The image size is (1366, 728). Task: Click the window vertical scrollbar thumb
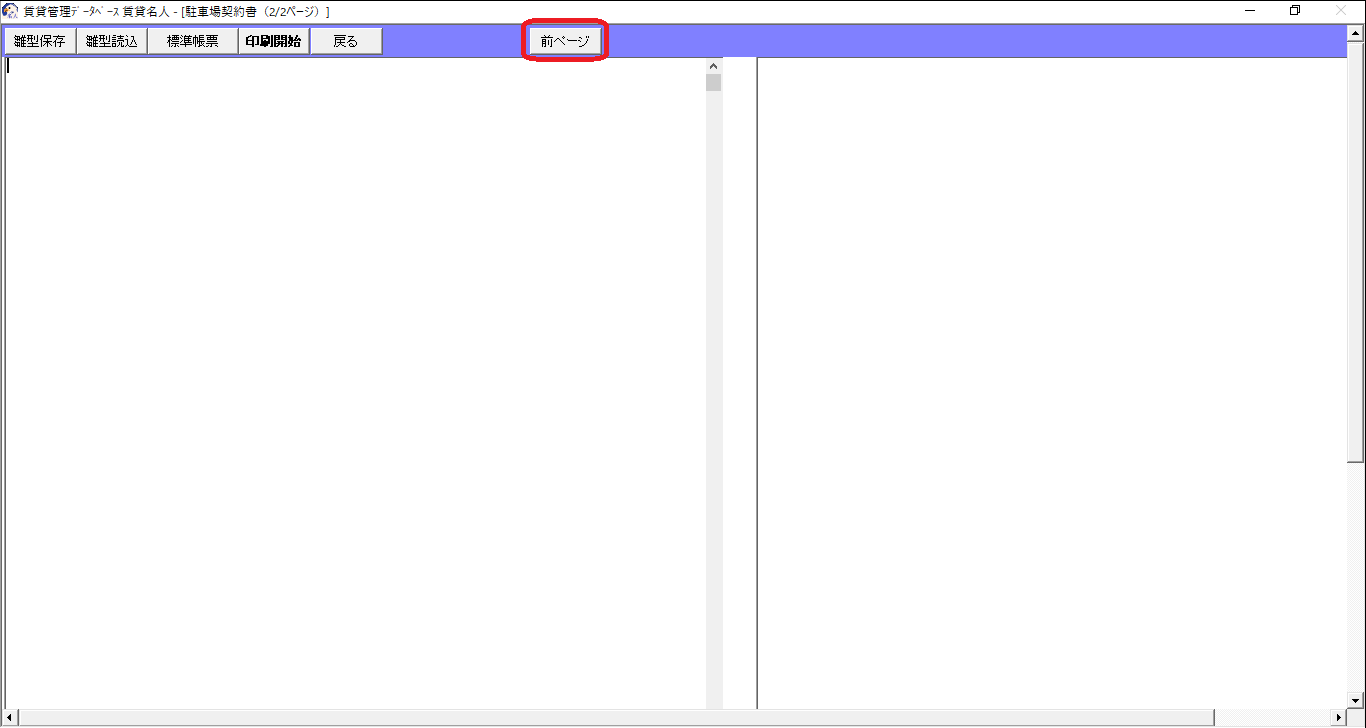pos(1356,250)
